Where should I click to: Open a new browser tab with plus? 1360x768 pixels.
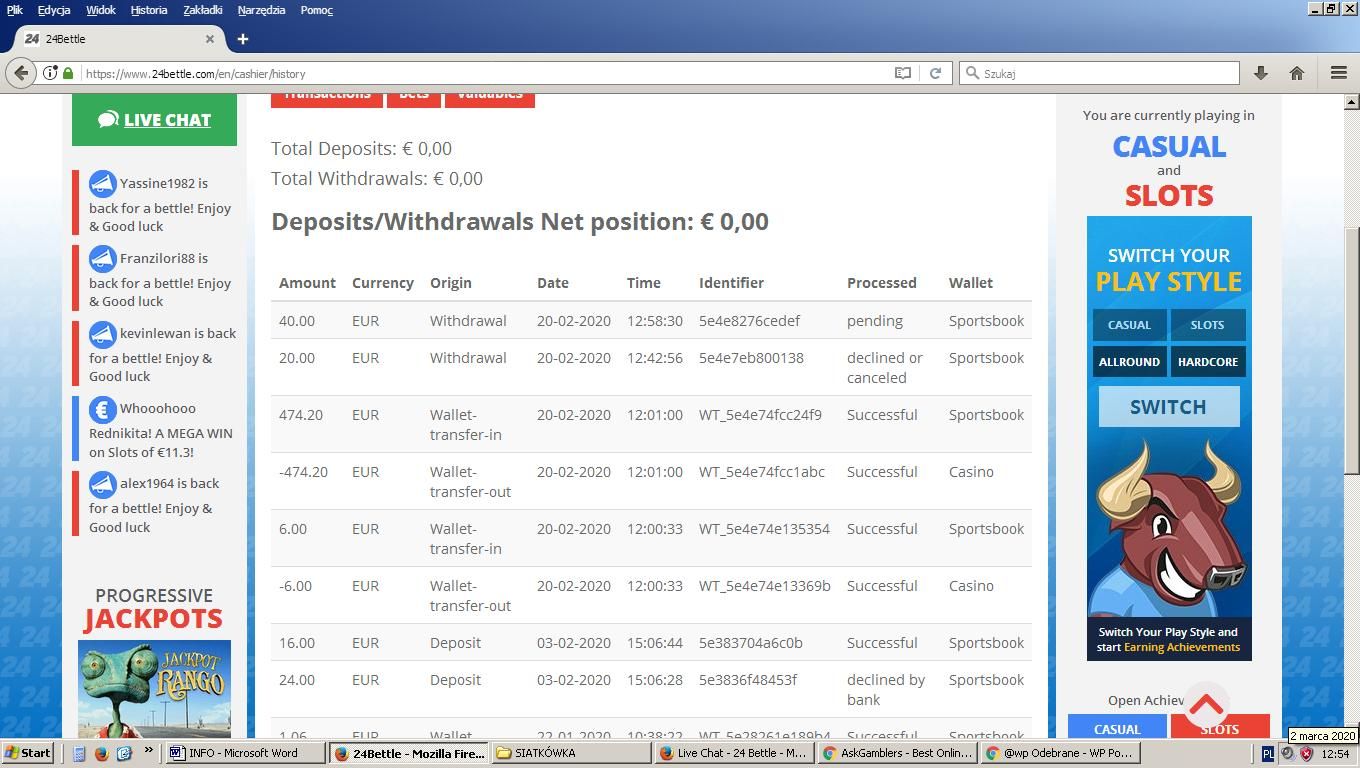point(242,39)
